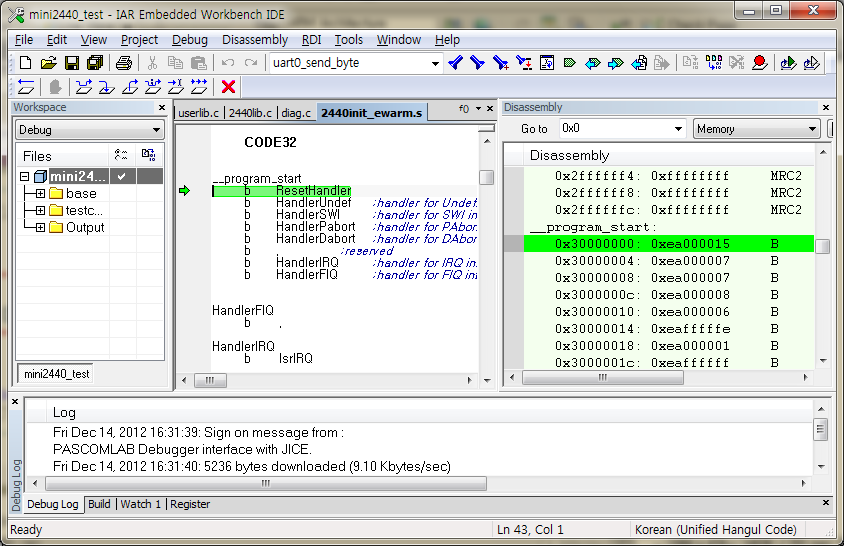The image size is (844, 546).
Task: Click the Step Out icon
Action: [130, 87]
